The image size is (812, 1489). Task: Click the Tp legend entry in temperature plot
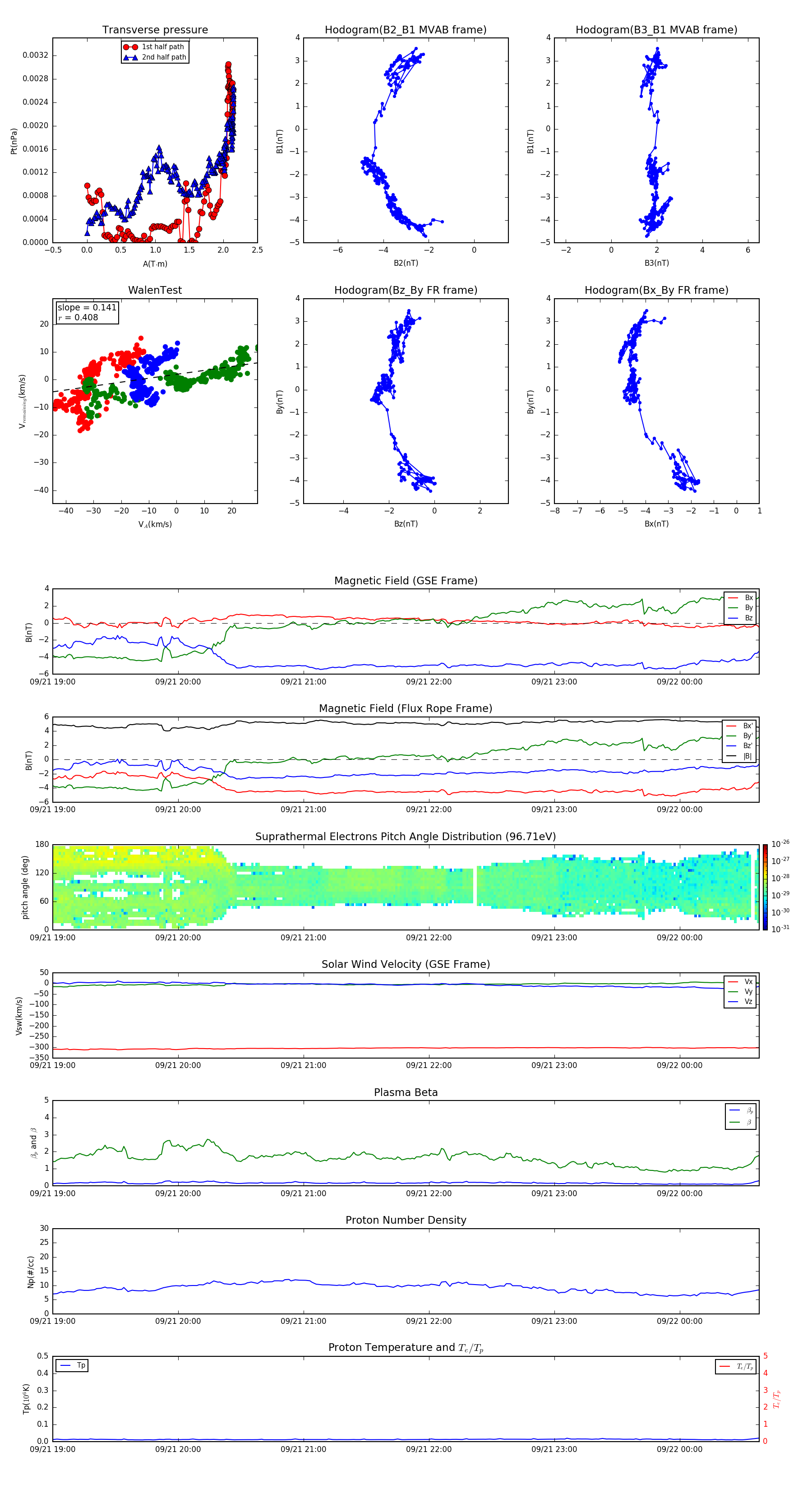pyautogui.click(x=72, y=1366)
